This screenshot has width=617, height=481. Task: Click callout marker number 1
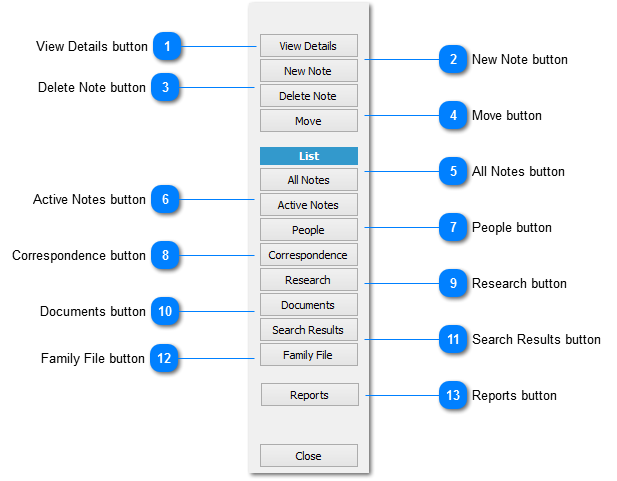click(167, 46)
